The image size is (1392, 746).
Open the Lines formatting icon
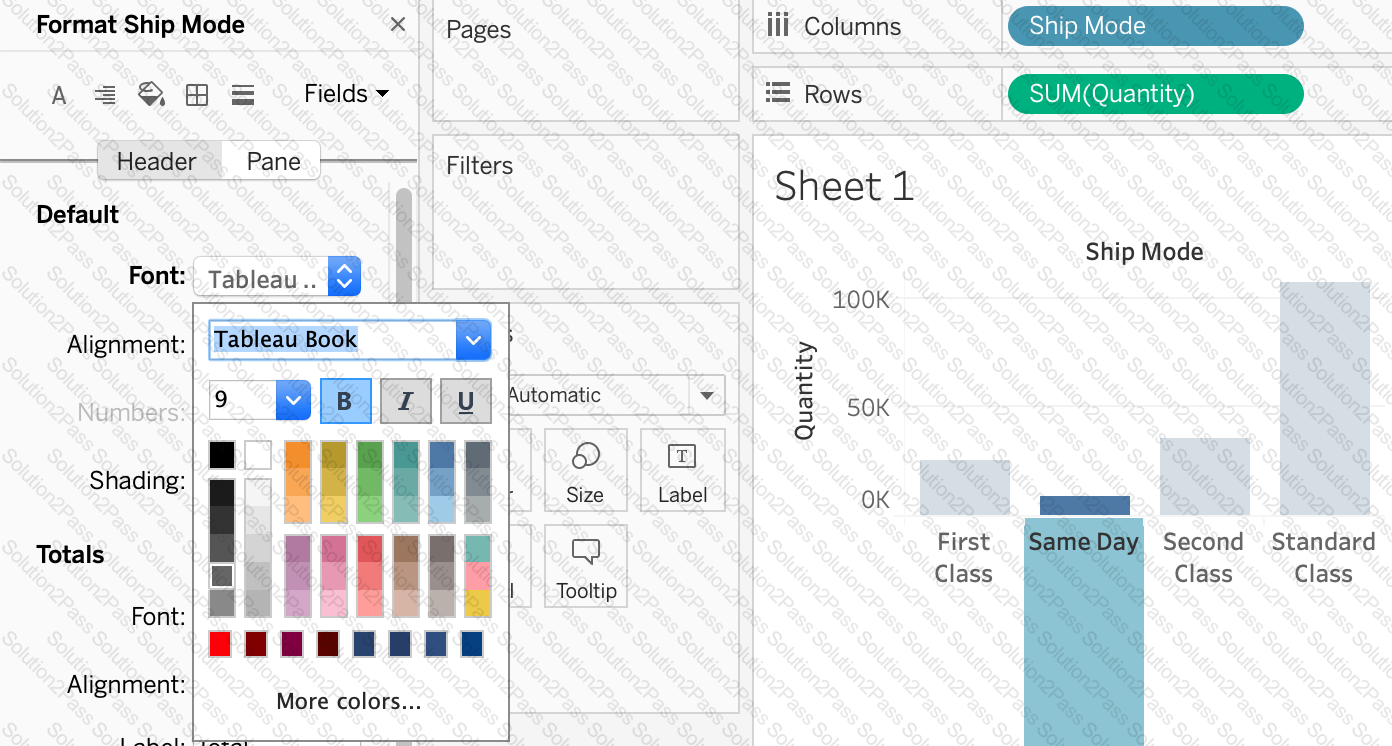pos(242,95)
